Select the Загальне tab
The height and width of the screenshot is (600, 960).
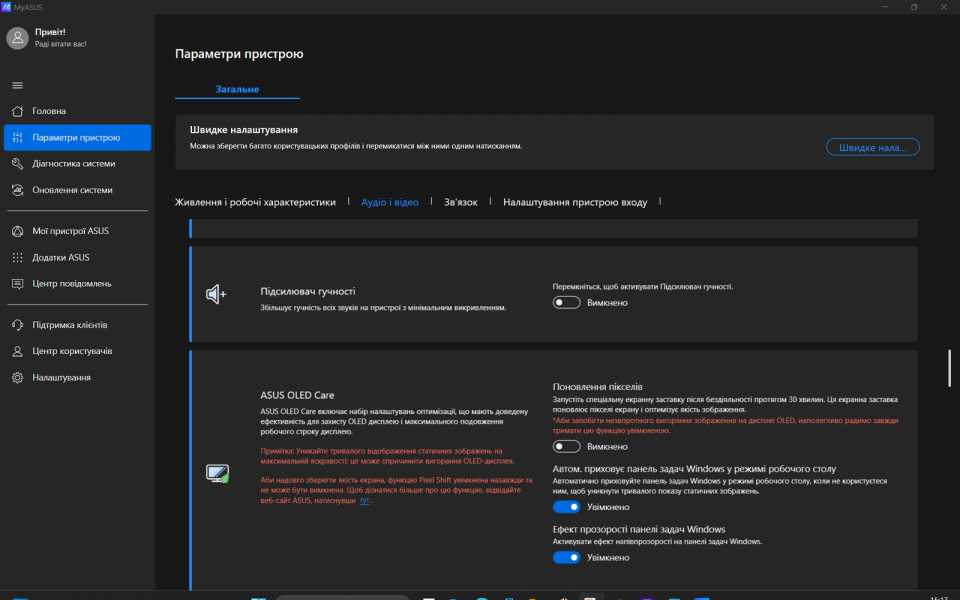(237, 89)
